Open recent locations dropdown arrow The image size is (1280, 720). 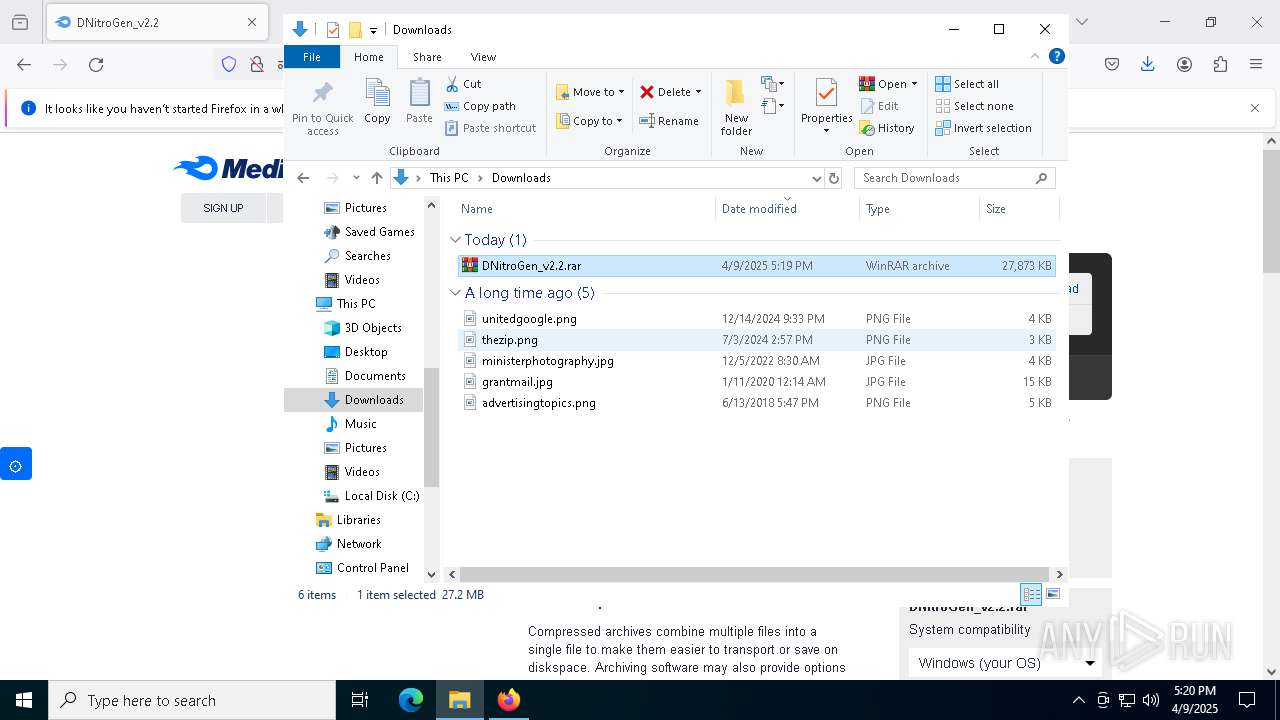(x=356, y=178)
